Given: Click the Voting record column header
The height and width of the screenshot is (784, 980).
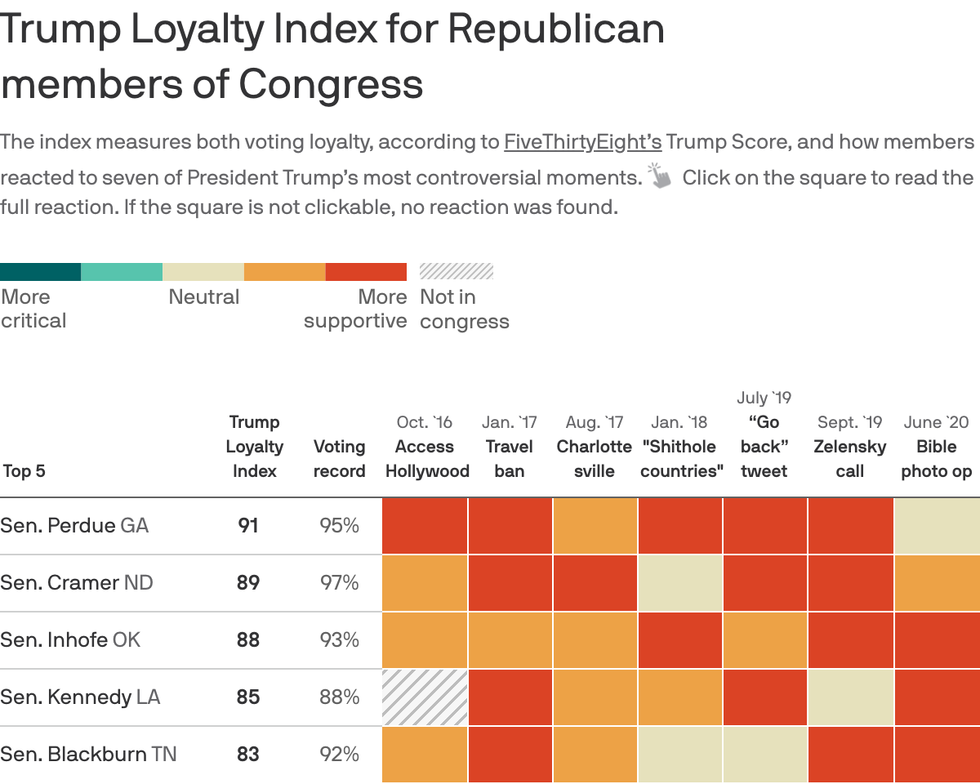Looking at the screenshot, I should tap(339, 458).
